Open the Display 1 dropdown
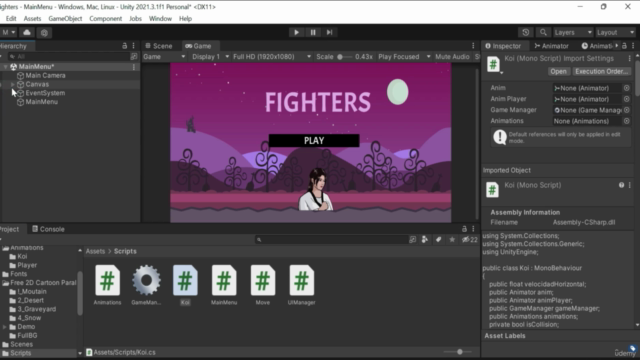 tap(210, 57)
